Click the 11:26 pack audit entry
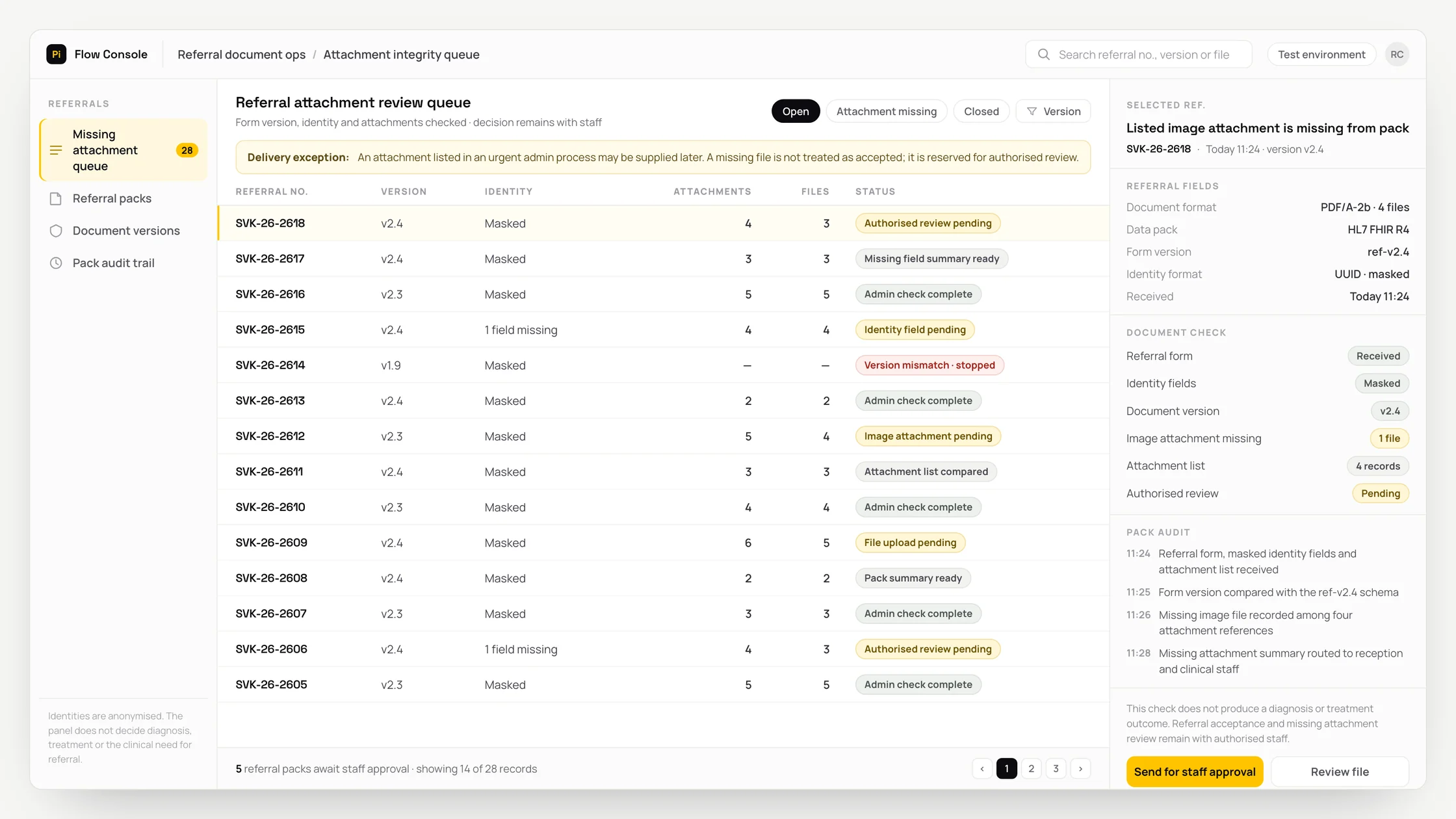 tap(1267, 623)
